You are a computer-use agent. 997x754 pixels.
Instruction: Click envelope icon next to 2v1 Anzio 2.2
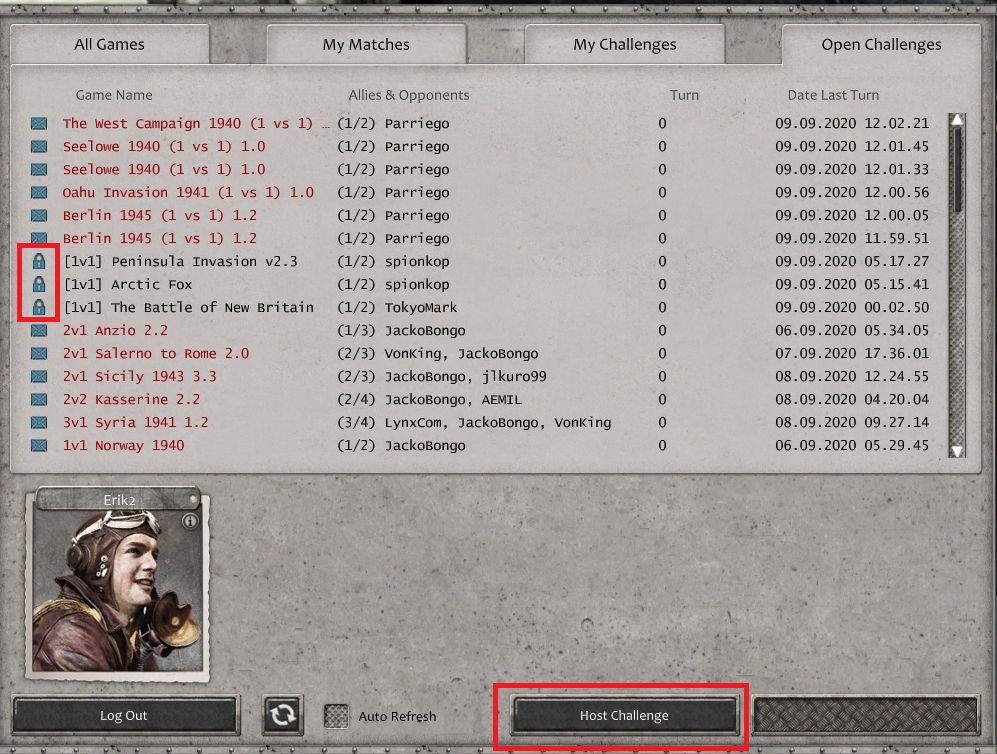(x=39, y=331)
